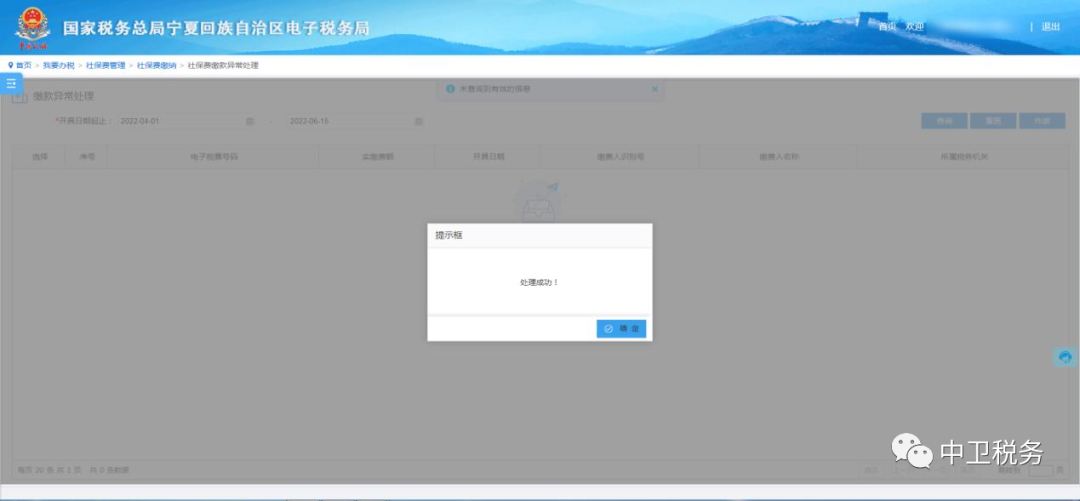Log out via 退出 link
Screen dimensions: 1080x501
point(1050,27)
